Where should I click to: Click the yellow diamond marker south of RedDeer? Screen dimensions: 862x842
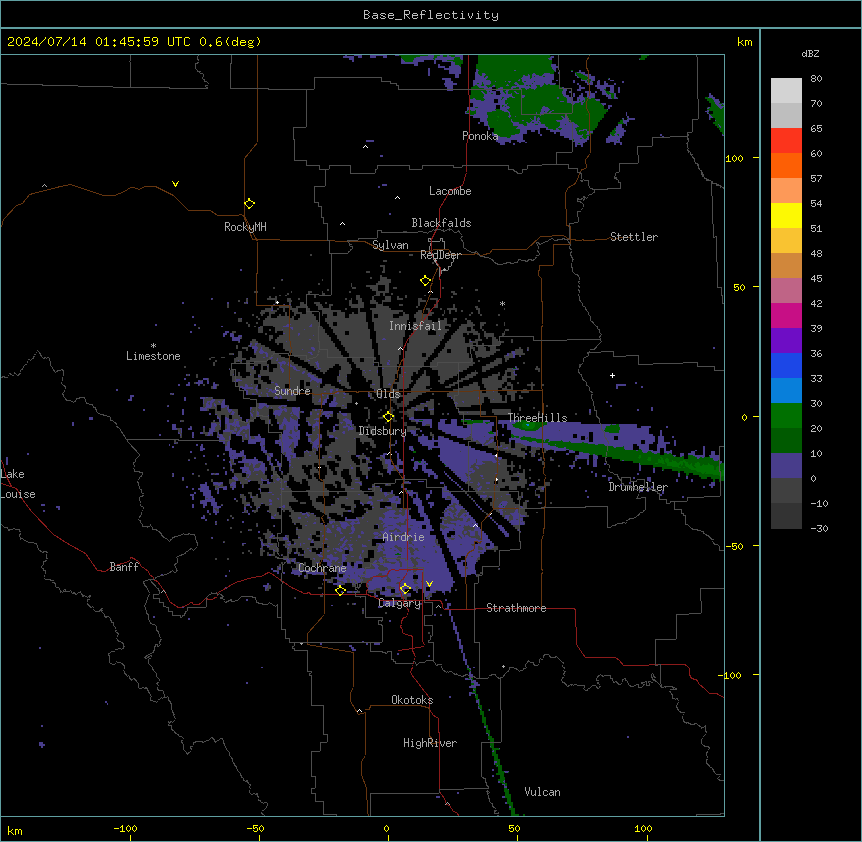coord(426,281)
